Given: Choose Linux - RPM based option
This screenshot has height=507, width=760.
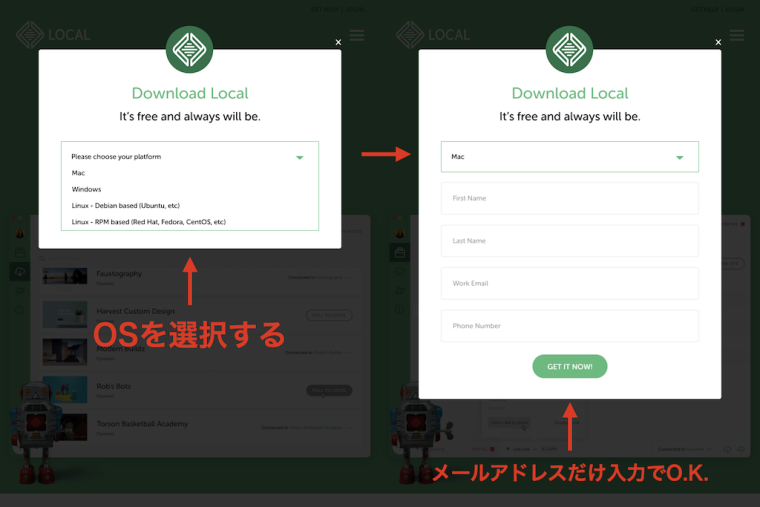Looking at the screenshot, I should [148, 222].
